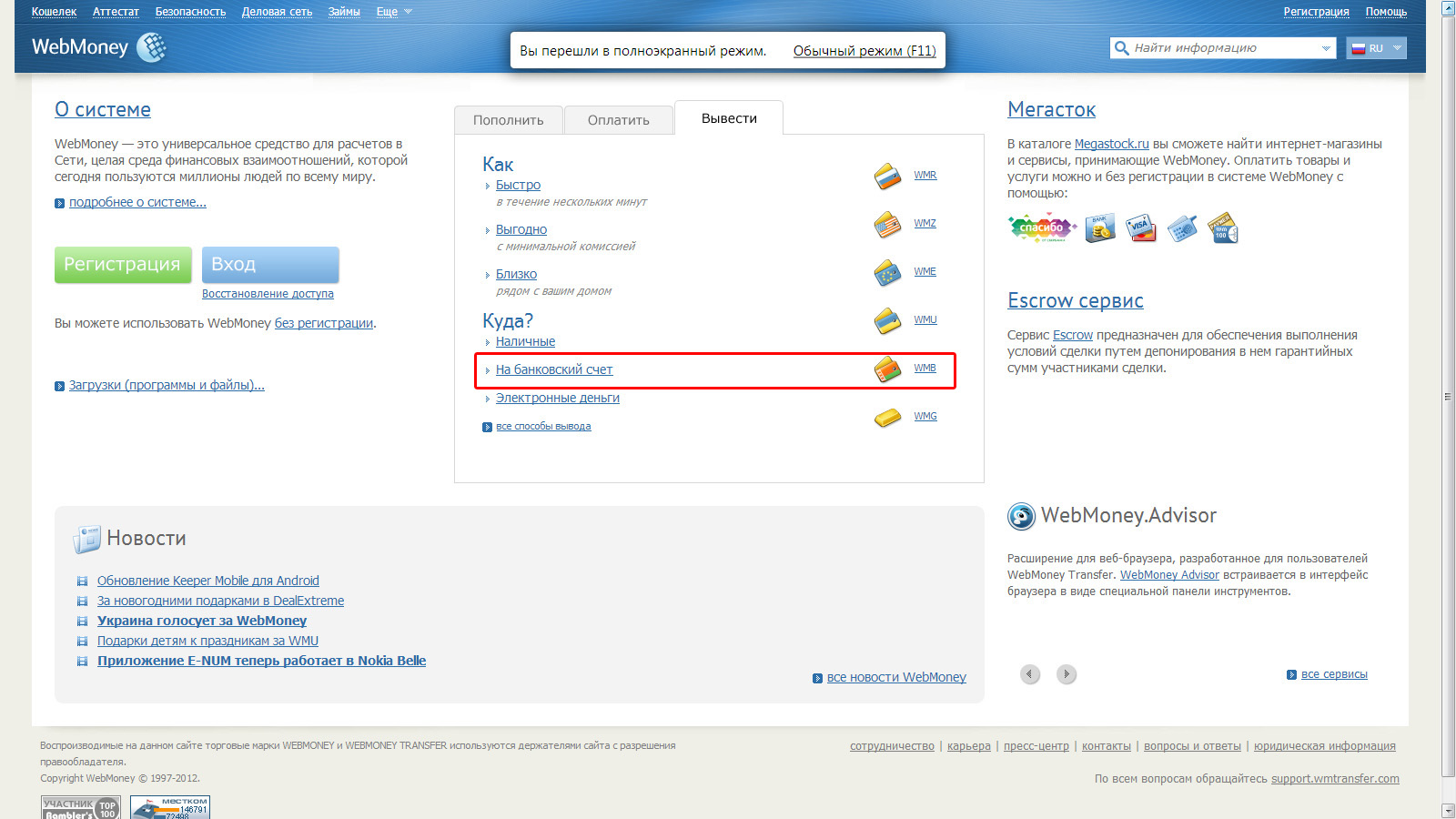Viewport: 1456px width, 819px height.
Task: Click the WebMoney logo globe icon
Action: click(x=151, y=47)
